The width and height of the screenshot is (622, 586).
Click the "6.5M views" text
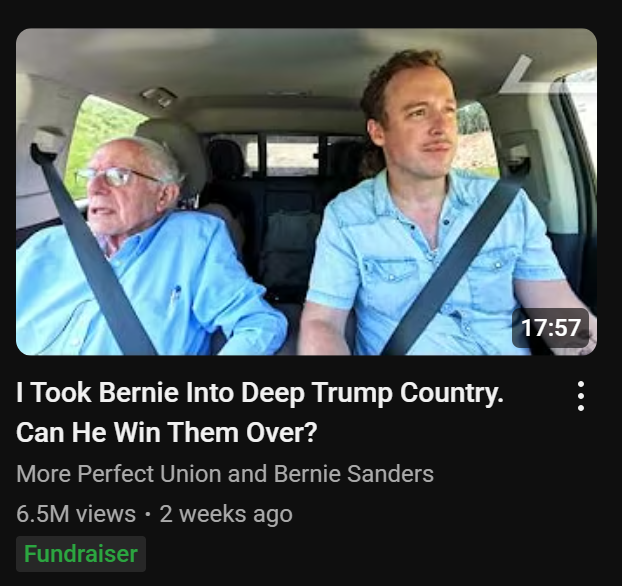pyautogui.click(x=76, y=514)
